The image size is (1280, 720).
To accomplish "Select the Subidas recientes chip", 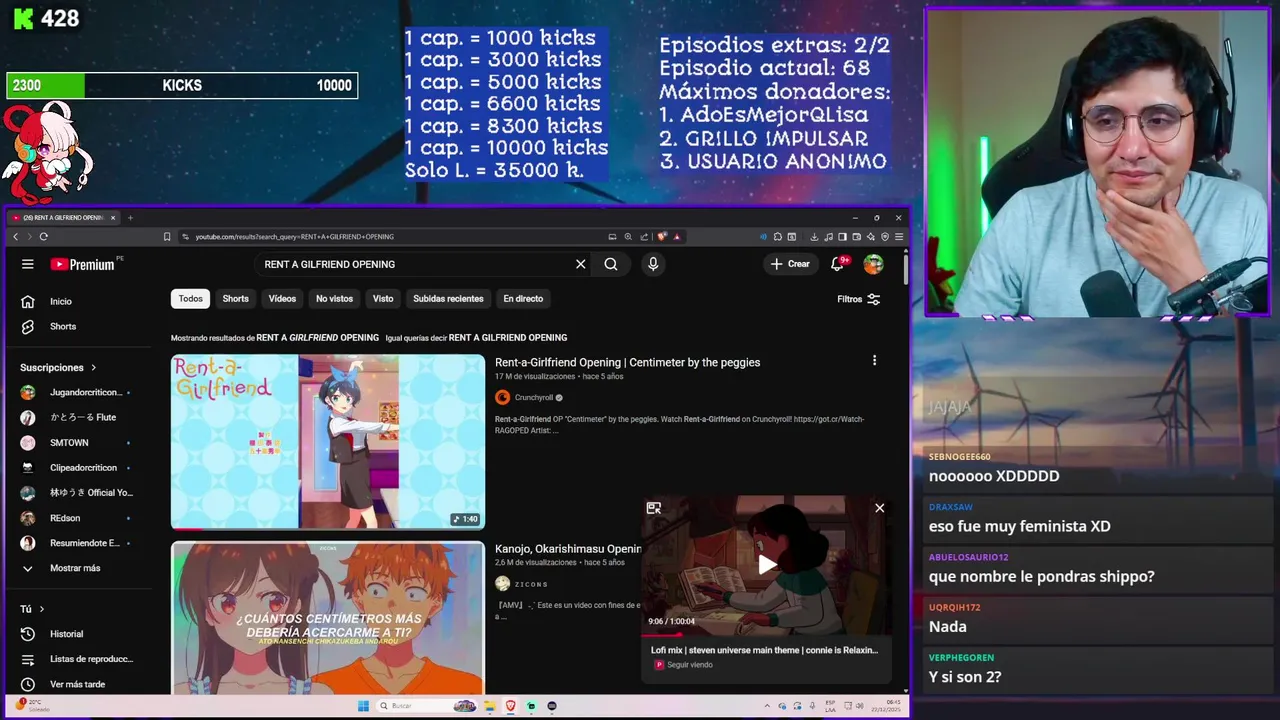I will click(448, 299).
